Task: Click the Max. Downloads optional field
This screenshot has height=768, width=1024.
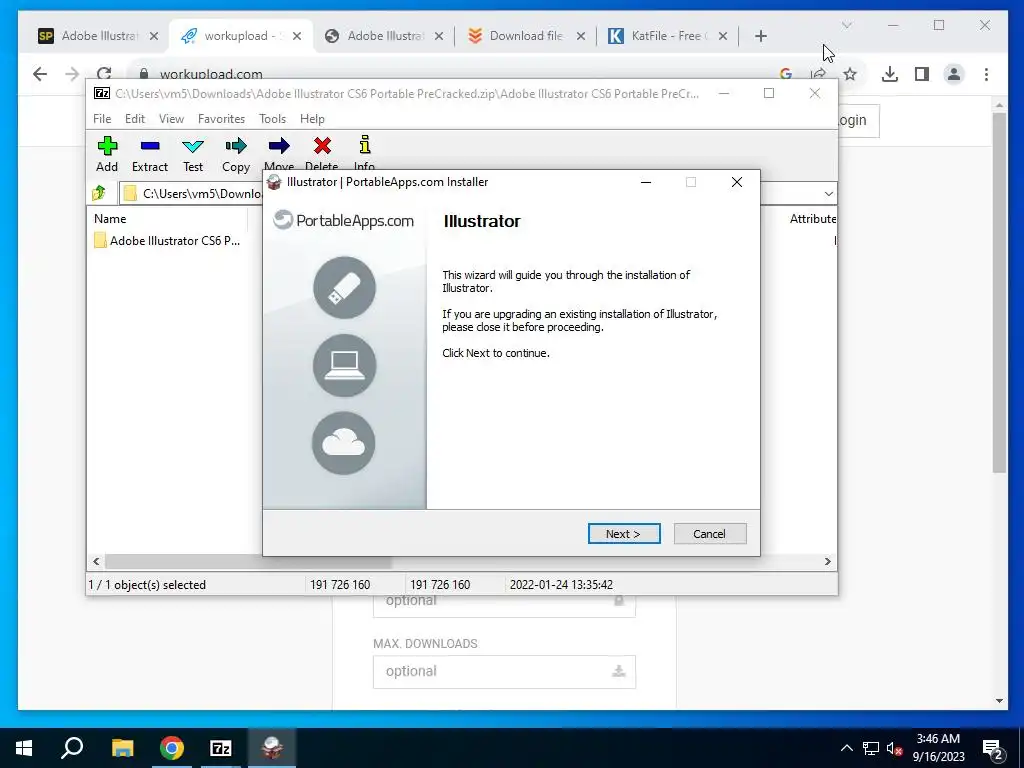Action: coord(504,671)
